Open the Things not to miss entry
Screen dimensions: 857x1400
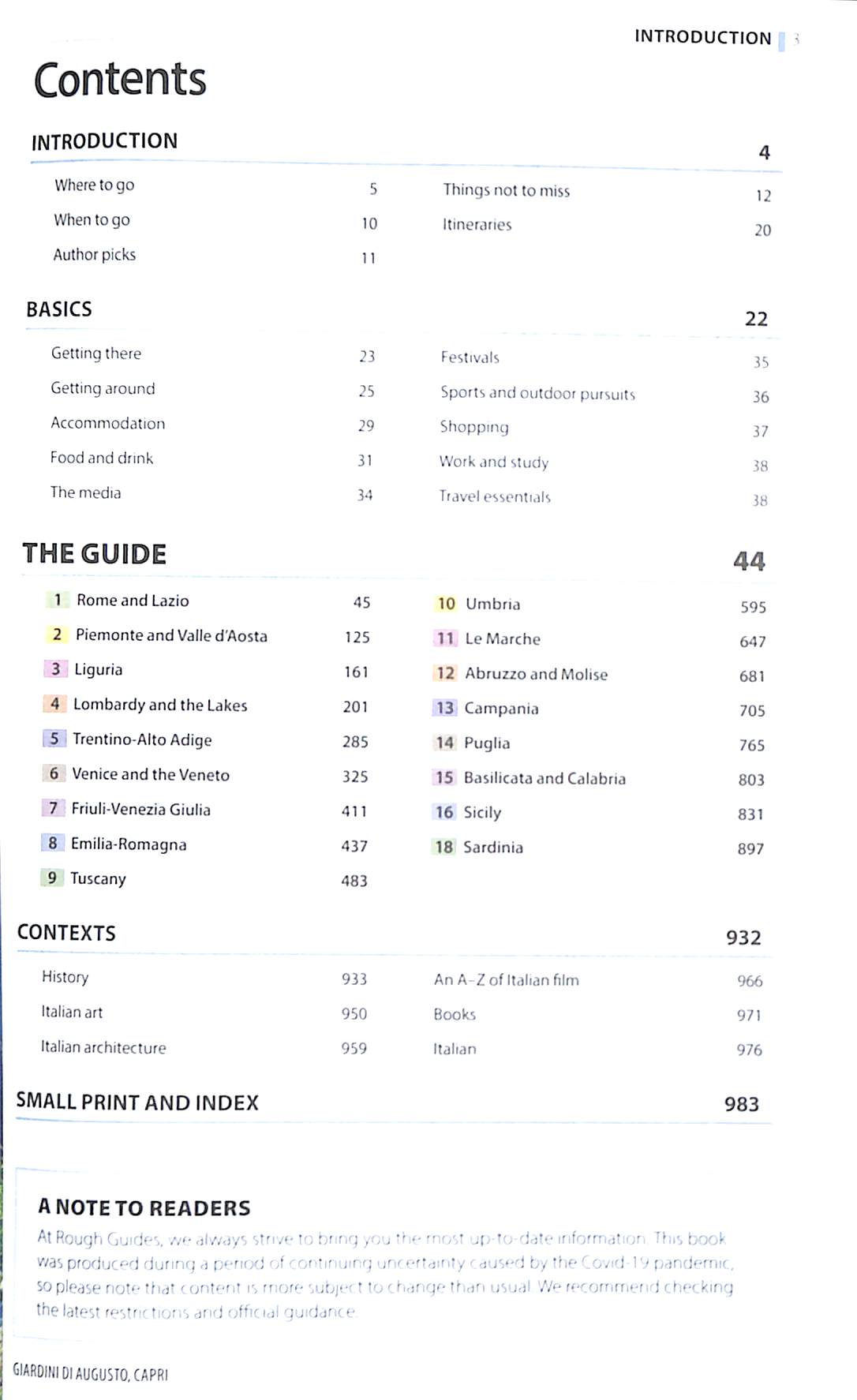coord(506,190)
